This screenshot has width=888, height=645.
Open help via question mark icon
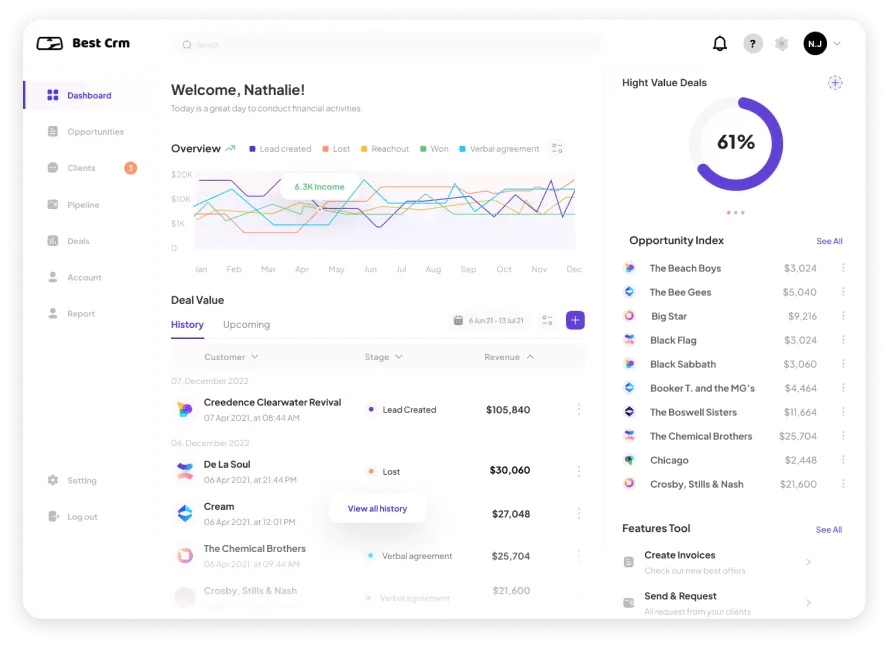point(753,44)
